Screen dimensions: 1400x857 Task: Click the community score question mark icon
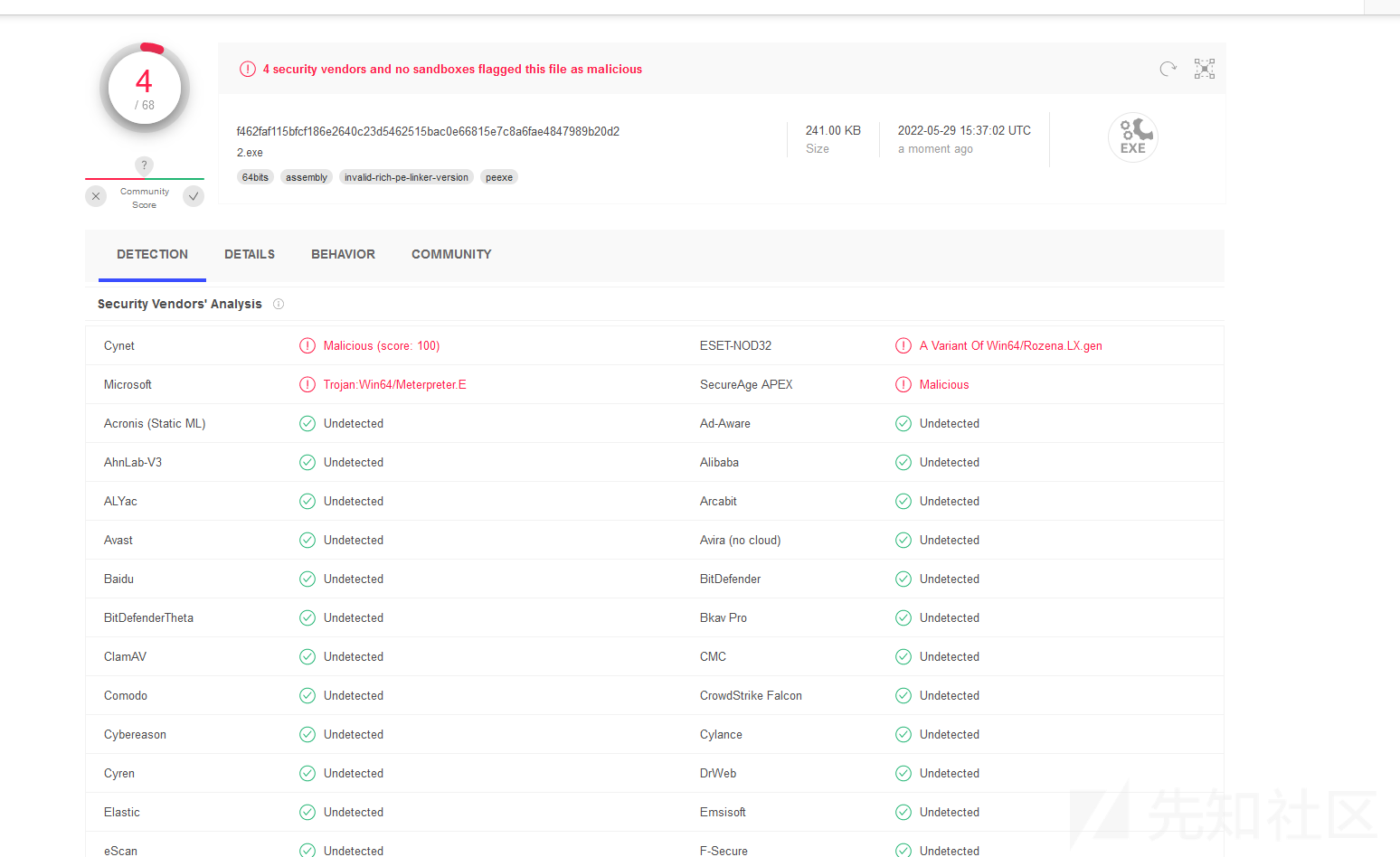click(144, 165)
